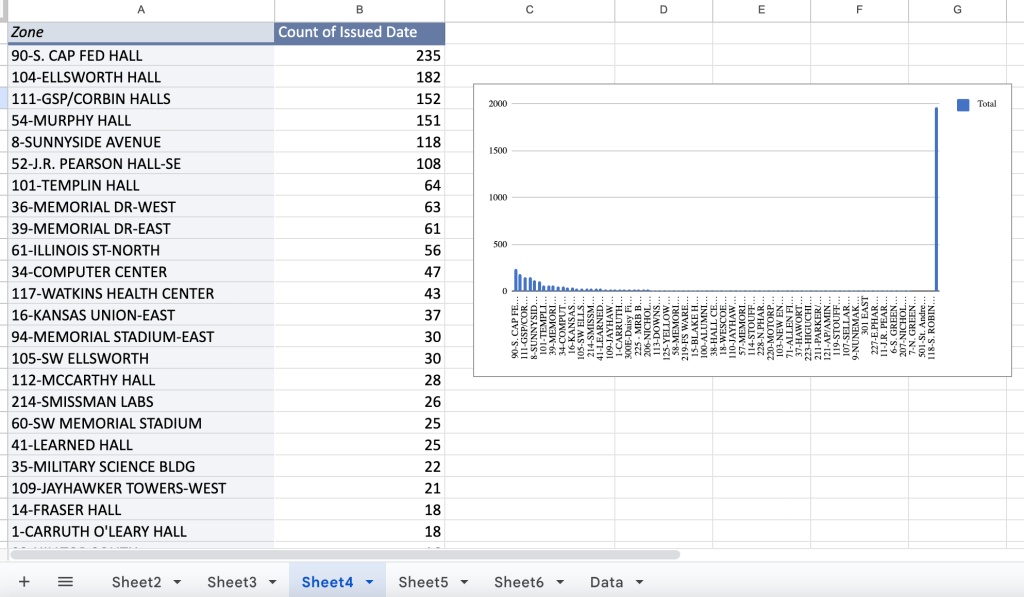
Task: Select cell with value 235
Action: point(359,56)
